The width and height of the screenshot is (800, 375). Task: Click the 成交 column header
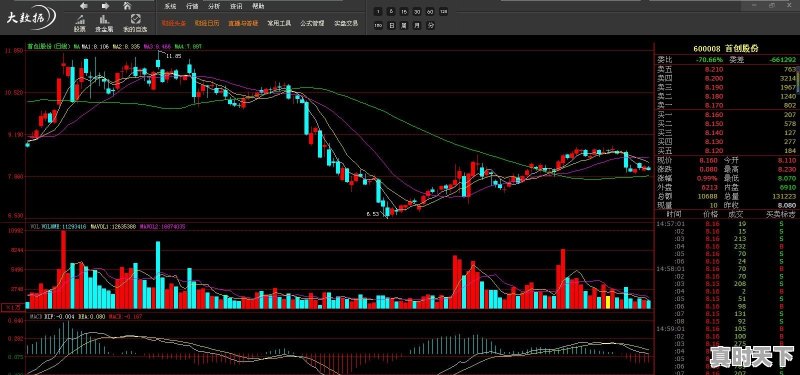[736, 215]
